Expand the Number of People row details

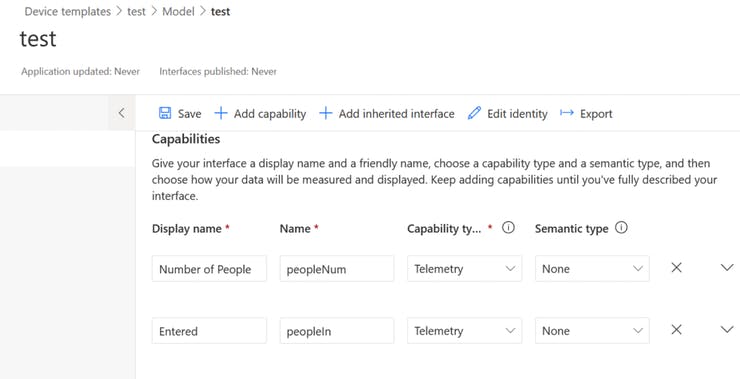[x=727, y=268]
